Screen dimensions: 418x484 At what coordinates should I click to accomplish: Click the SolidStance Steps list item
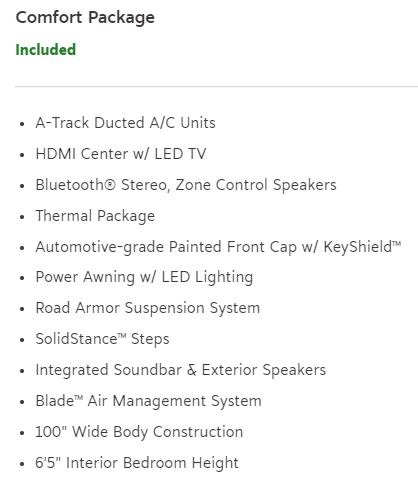[x=102, y=339]
